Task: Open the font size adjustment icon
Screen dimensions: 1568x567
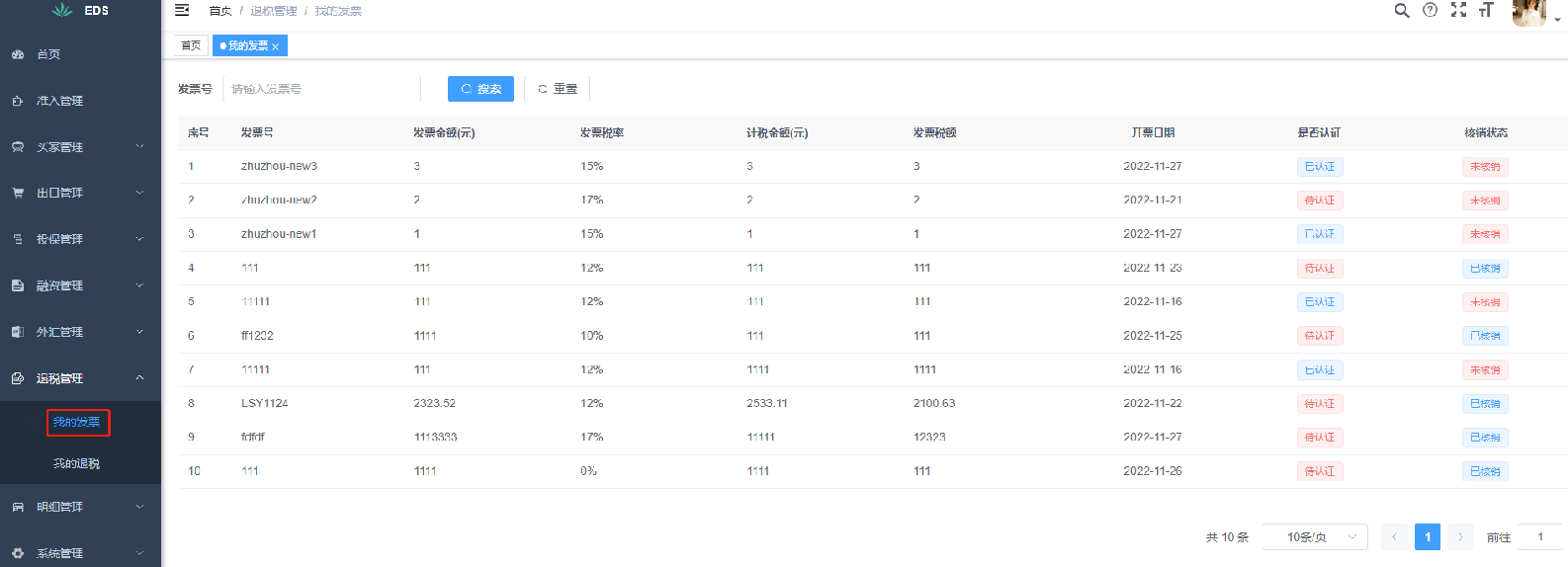Action: [x=1486, y=10]
